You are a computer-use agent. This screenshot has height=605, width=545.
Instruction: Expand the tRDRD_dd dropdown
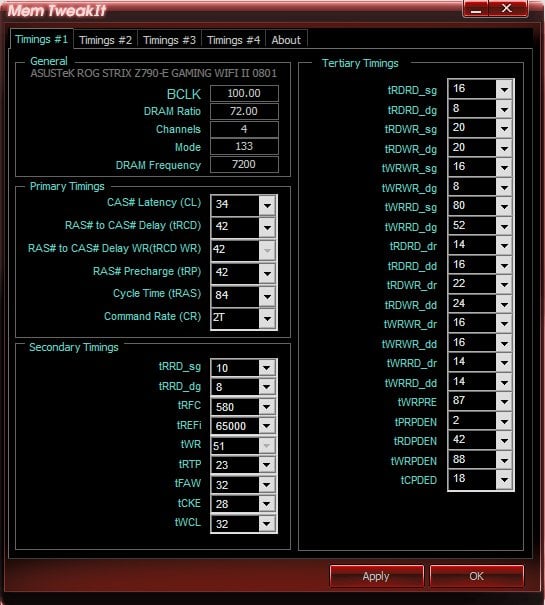tap(504, 265)
